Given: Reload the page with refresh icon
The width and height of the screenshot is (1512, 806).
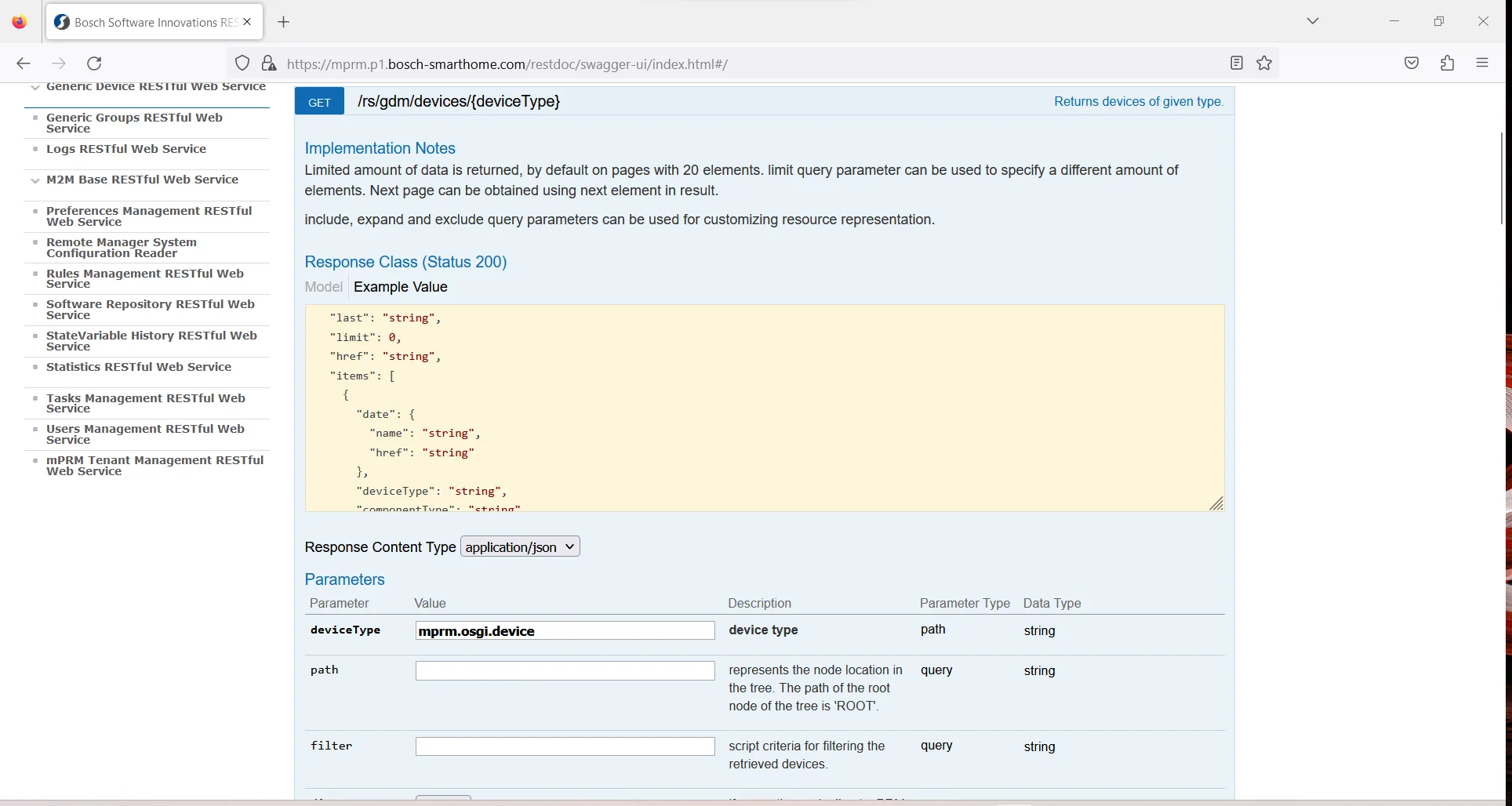Looking at the screenshot, I should pyautogui.click(x=94, y=64).
